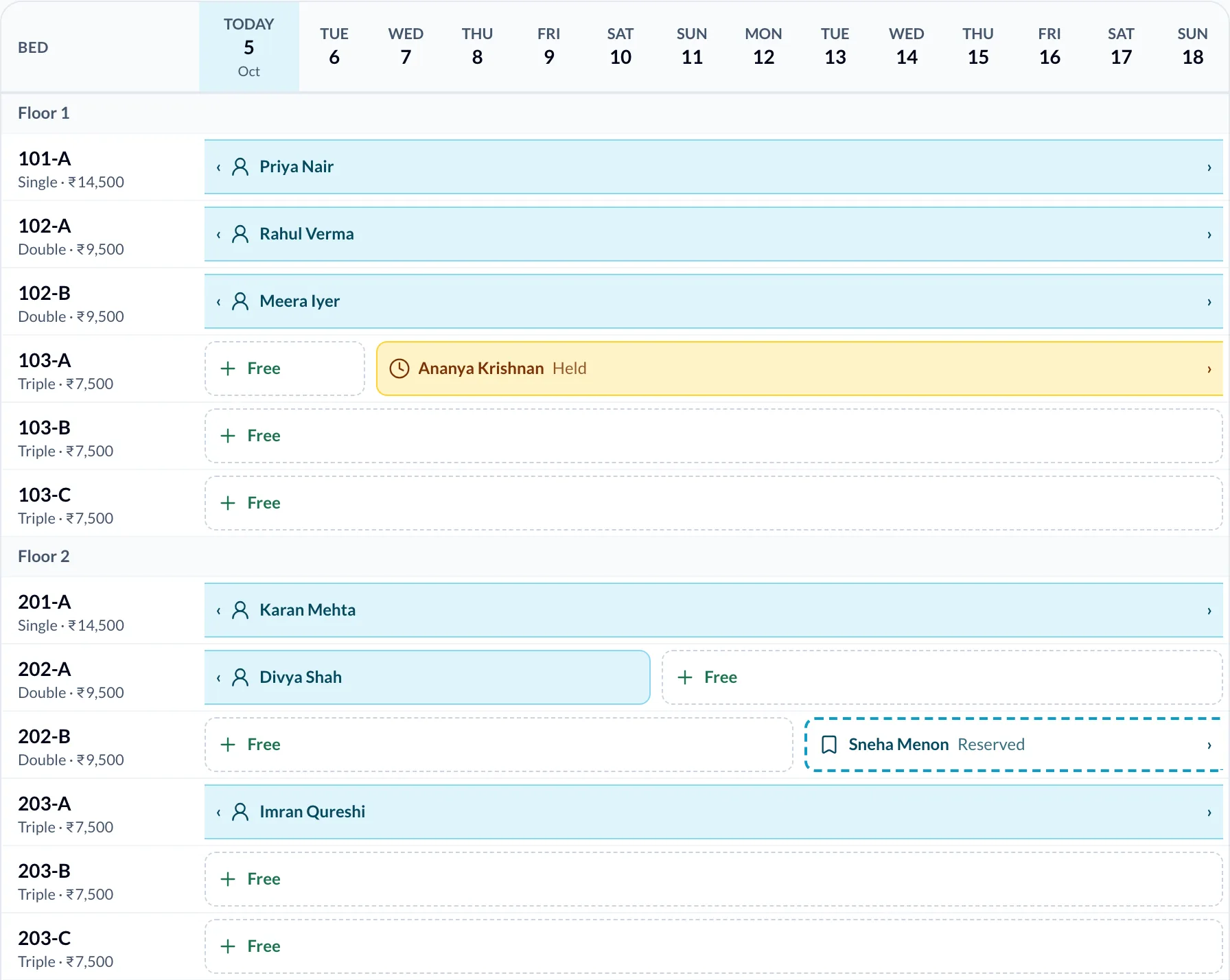Click the Floor 2 section header
1230x980 pixels.
tap(615, 557)
